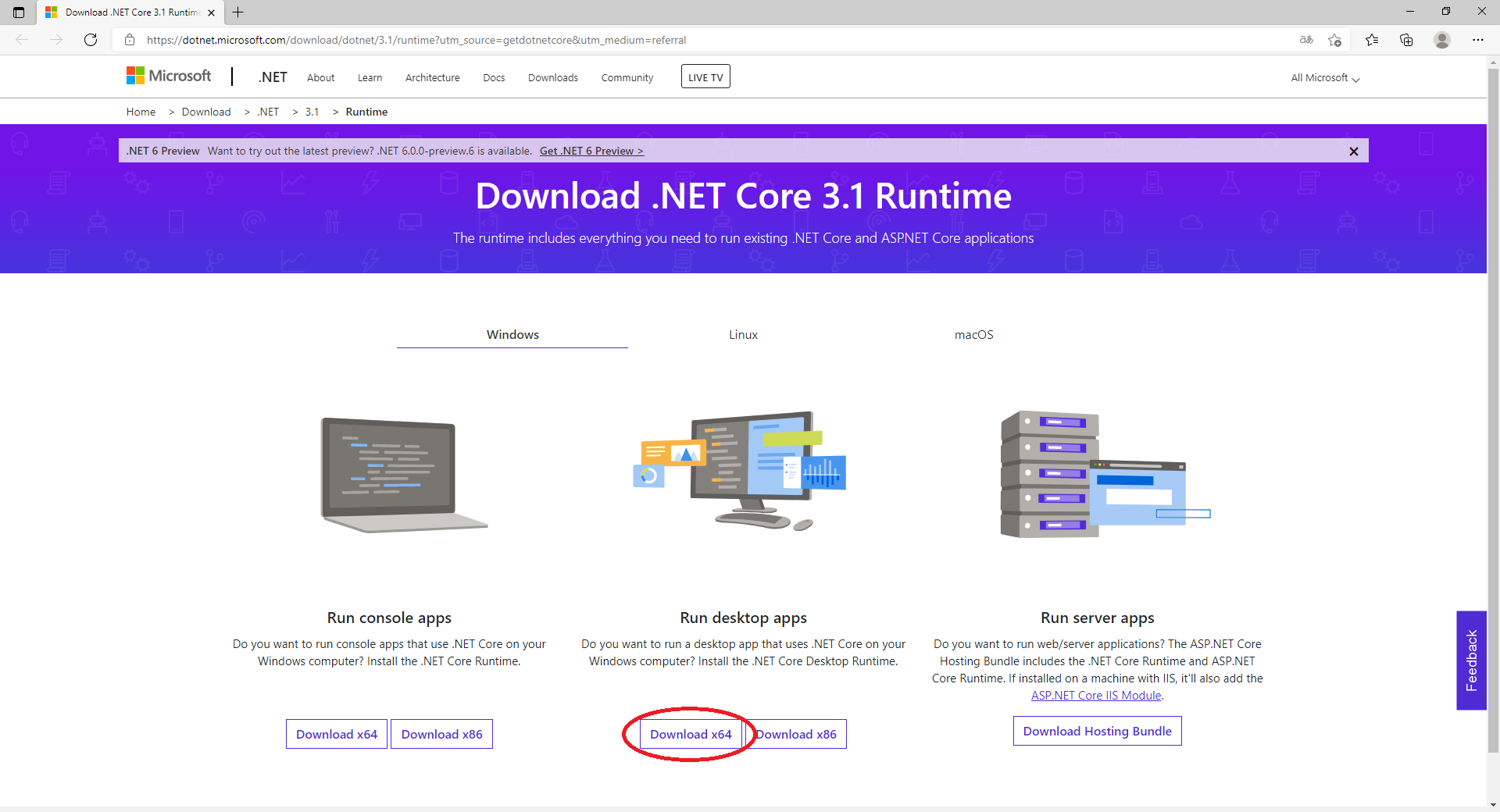Image resolution: width=1500 pixels, height=812 pixels.
Task: Open the browser Settings and more menu
Action: click(1478, 40)
